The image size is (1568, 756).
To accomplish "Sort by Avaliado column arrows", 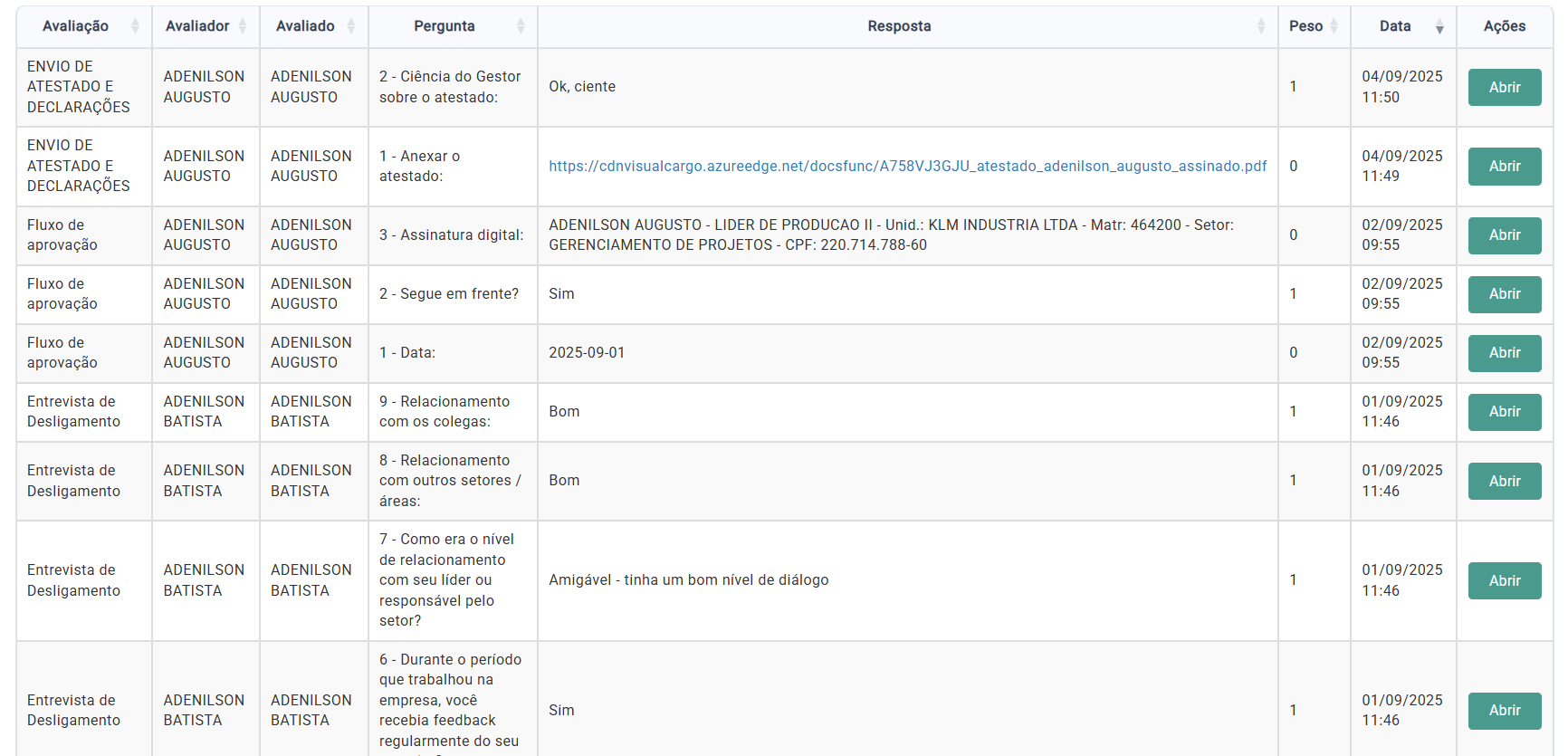I will pyautogui.click(x=351, y=26).
